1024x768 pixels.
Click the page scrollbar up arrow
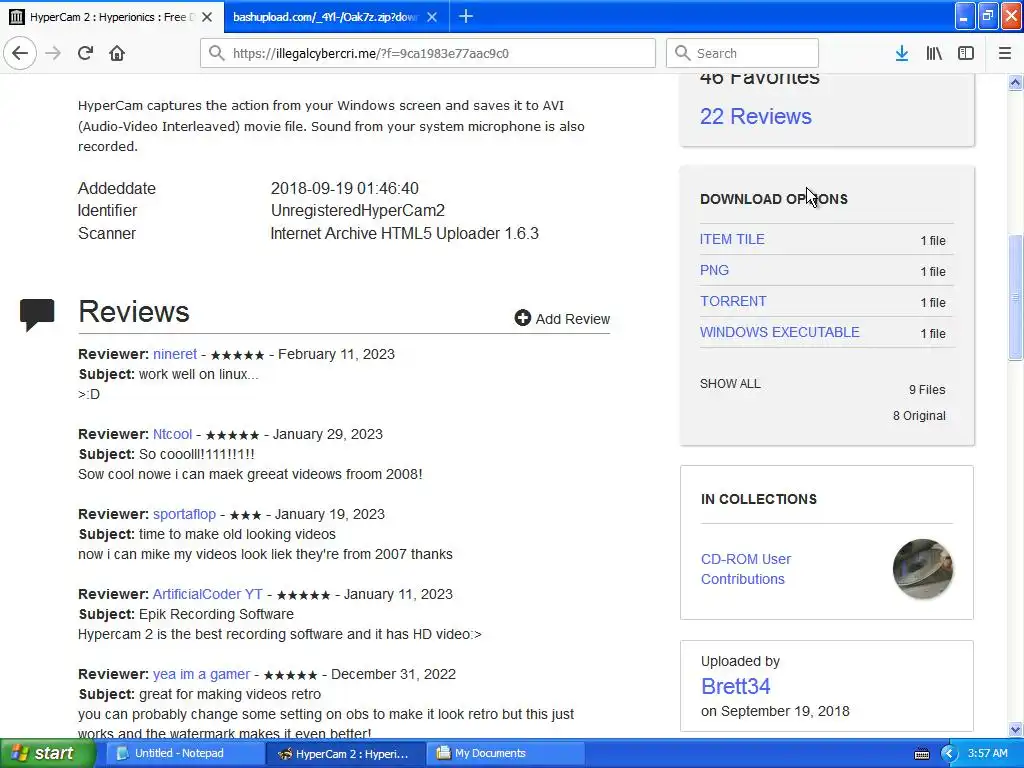[1015, 82]
